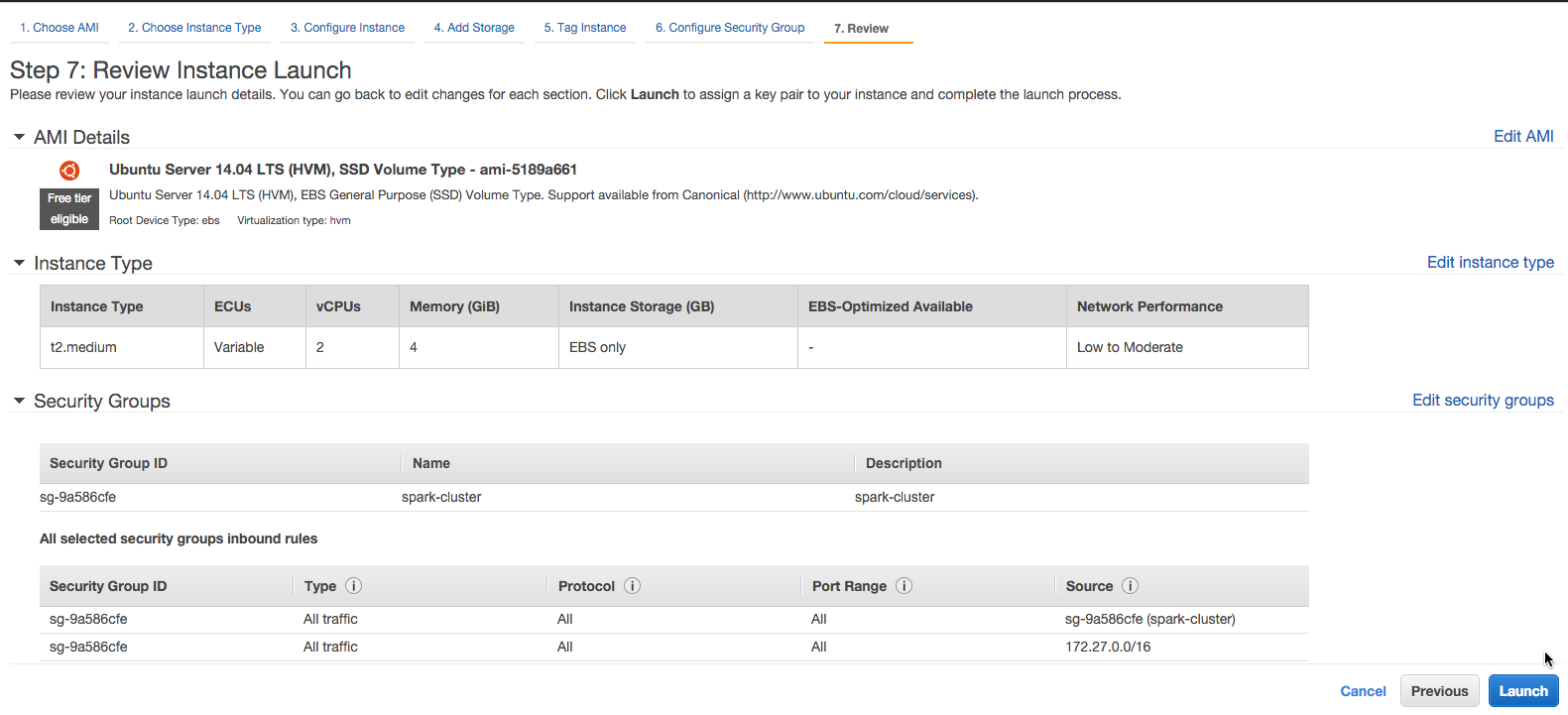1568x715 pixels.
Task: Open the Choose Instance Type step
Action: [x=194, y=28]
